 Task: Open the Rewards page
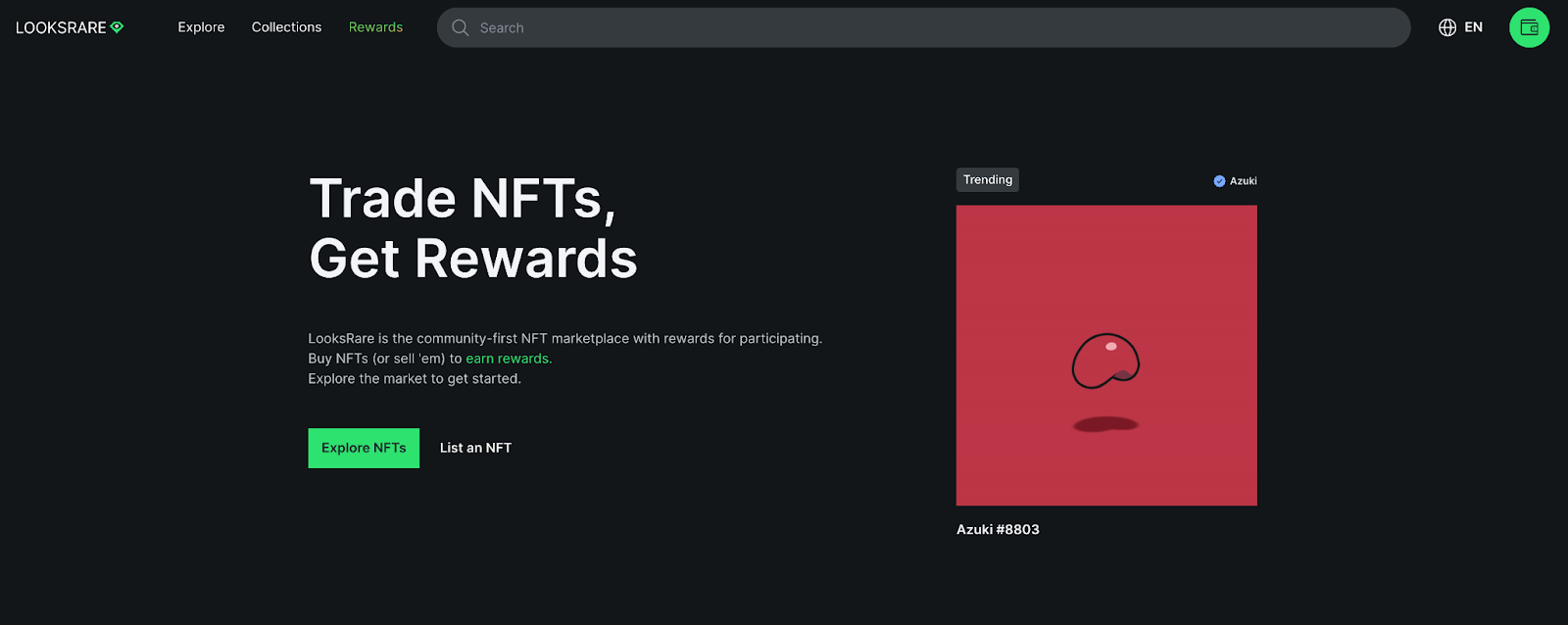[375, 27]
